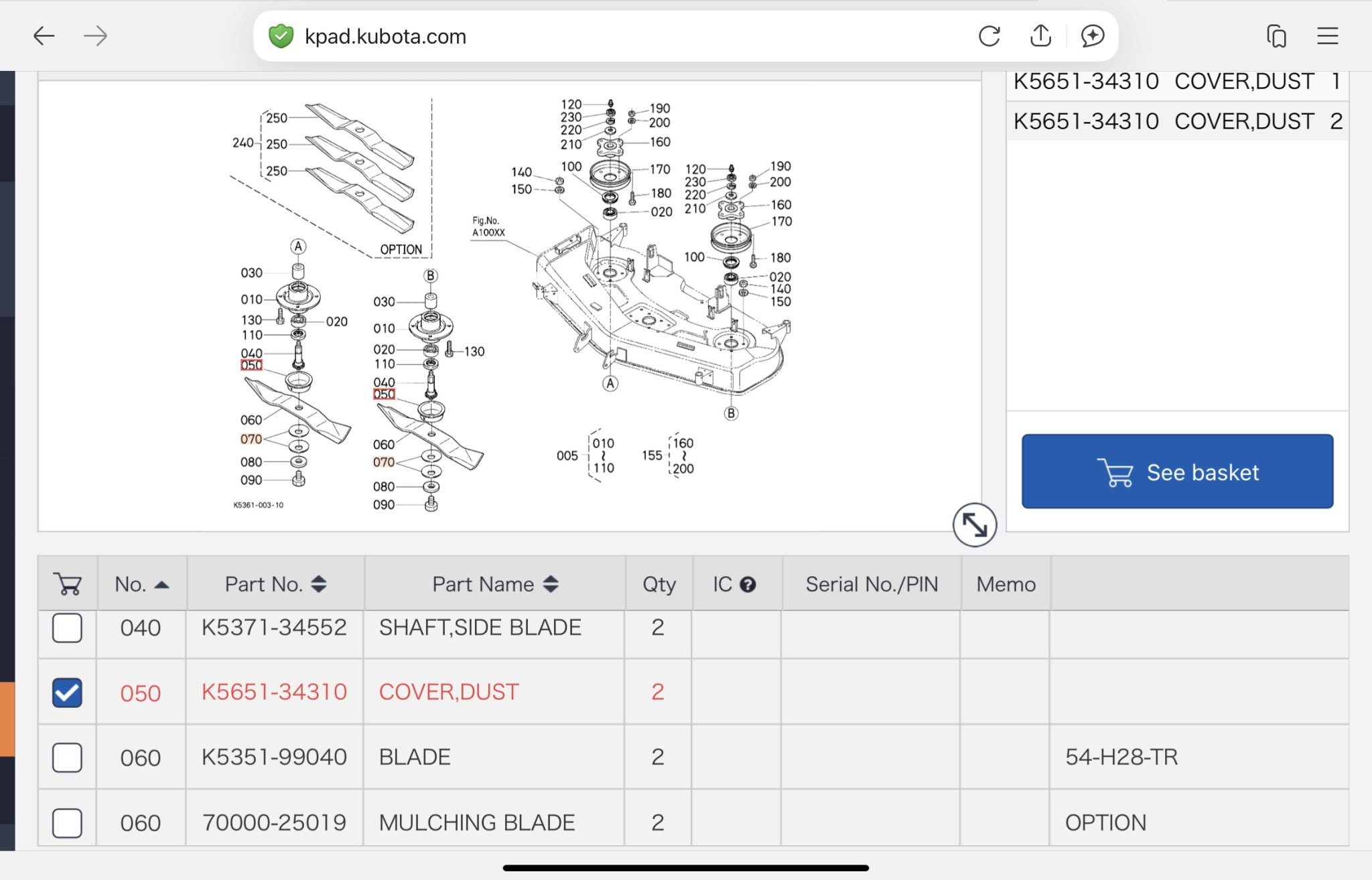Expand the parts diagram fullscreen

974,524
